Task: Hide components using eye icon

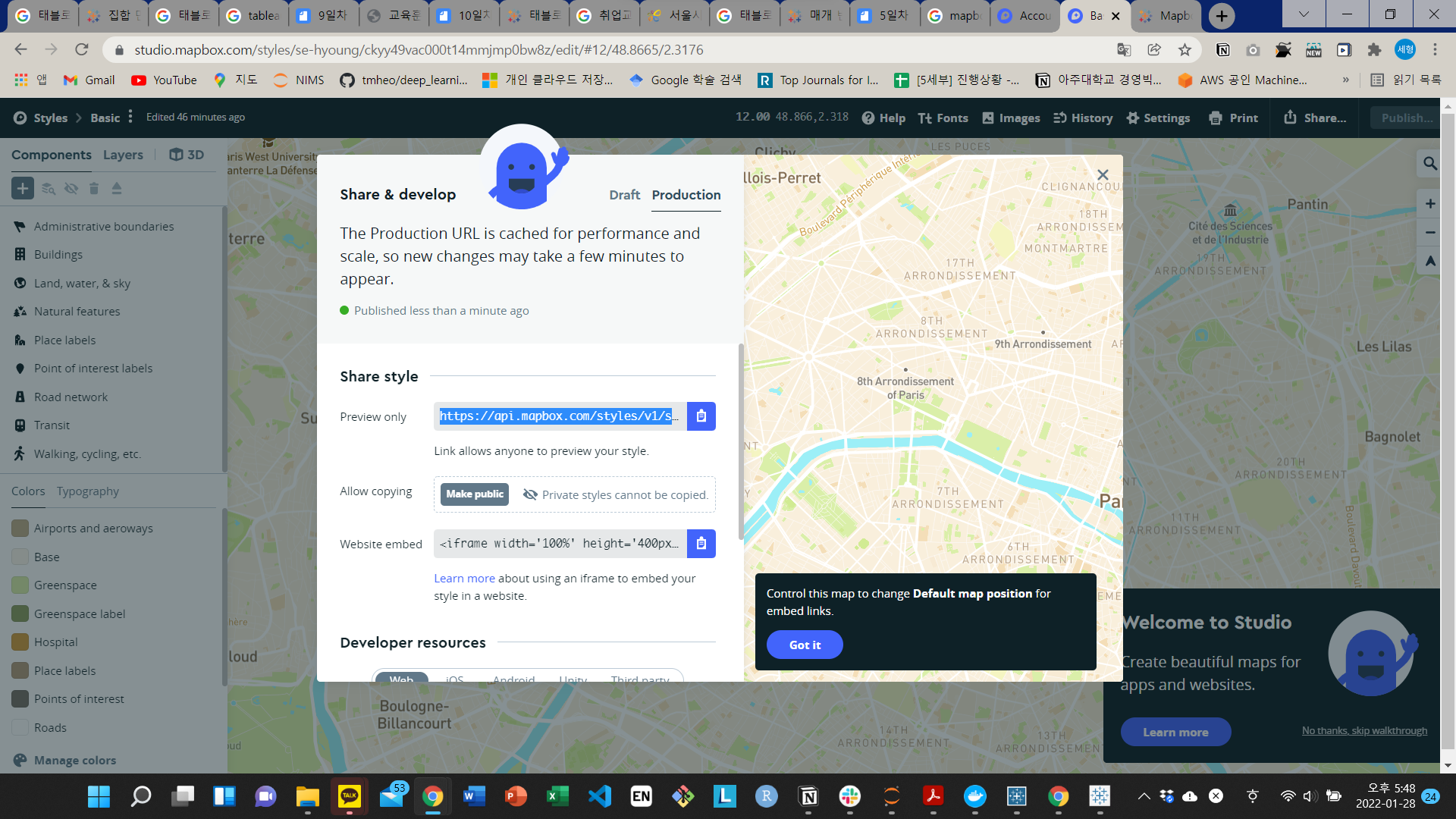Action: (71, 188)
